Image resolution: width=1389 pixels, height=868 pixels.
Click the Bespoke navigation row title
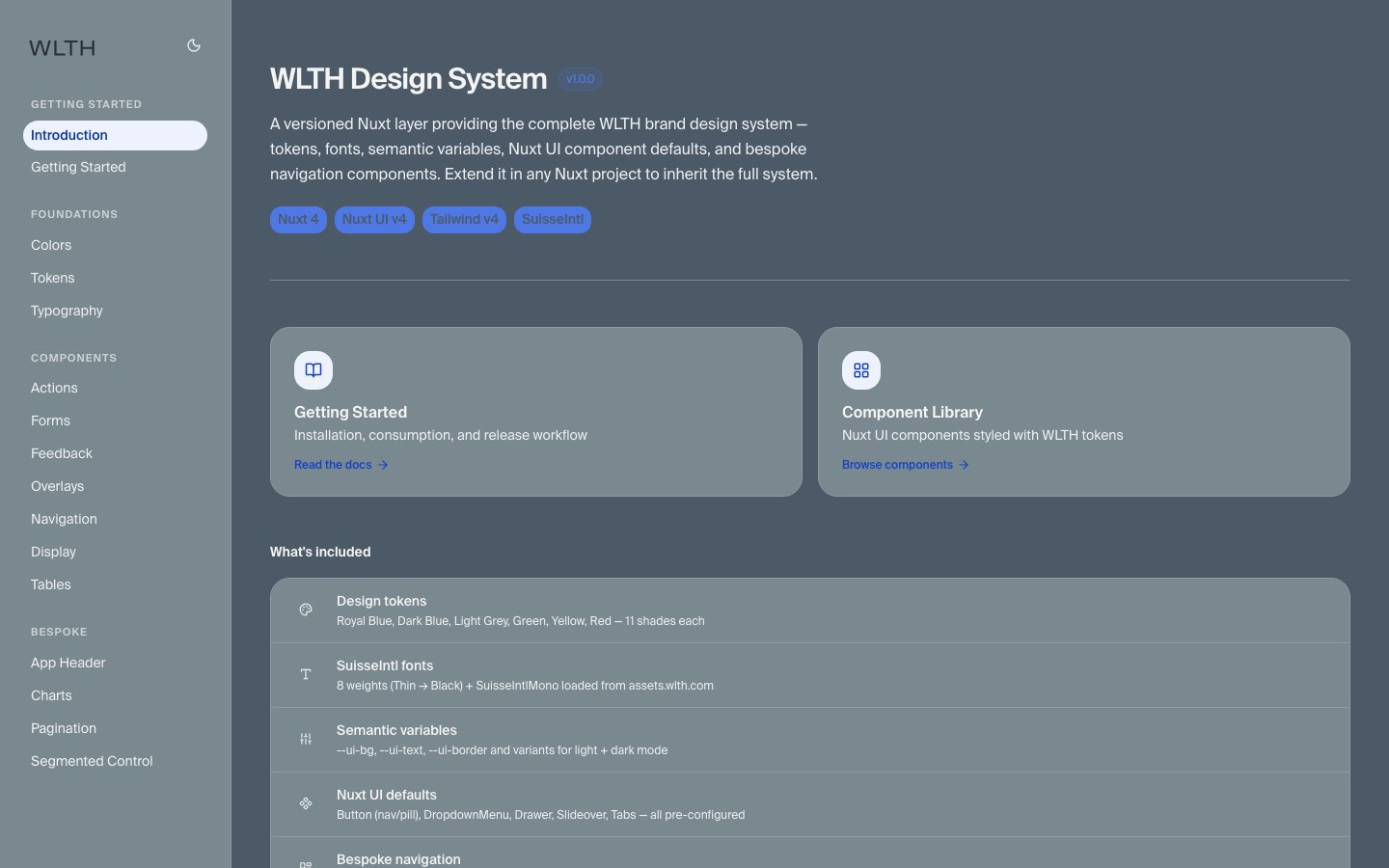coord(398,859)
